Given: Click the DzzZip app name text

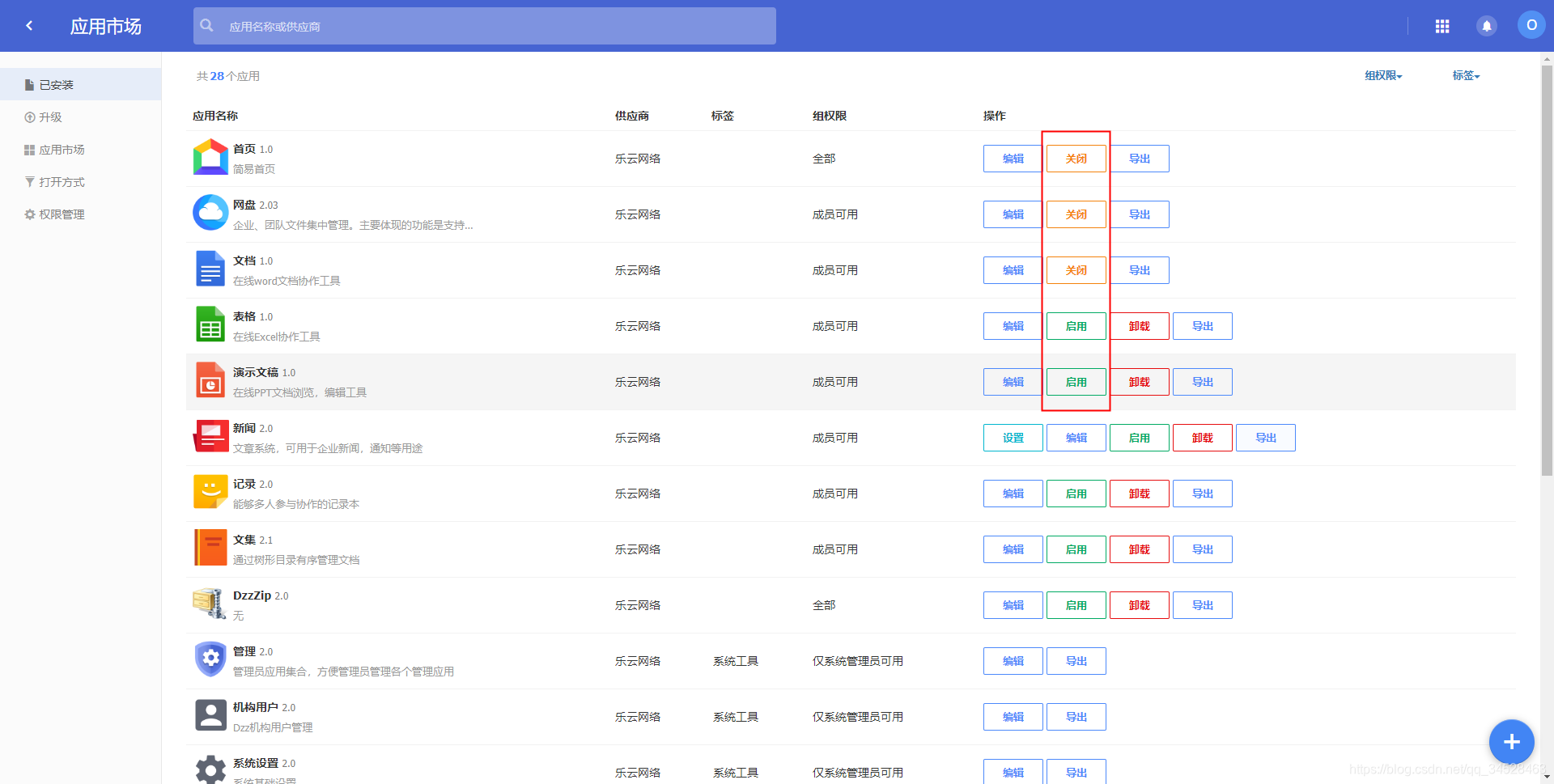Looking at the screenshot, I should (x=252, y=595).
